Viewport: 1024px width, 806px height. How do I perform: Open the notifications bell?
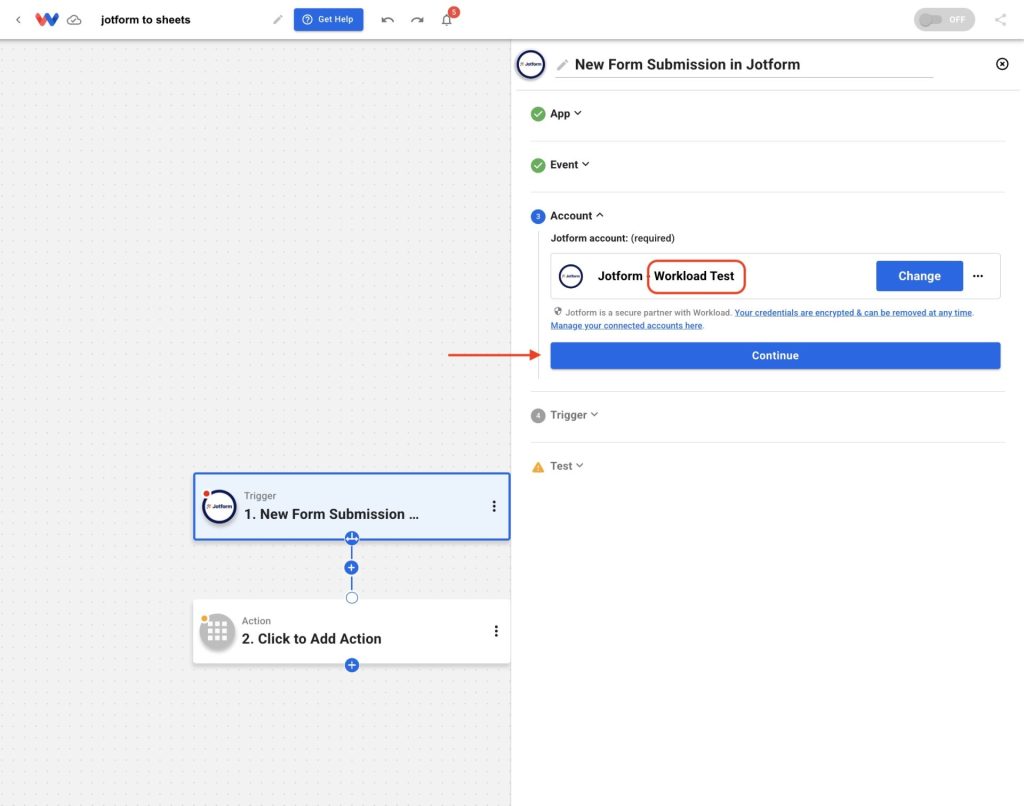coord(447,20)
